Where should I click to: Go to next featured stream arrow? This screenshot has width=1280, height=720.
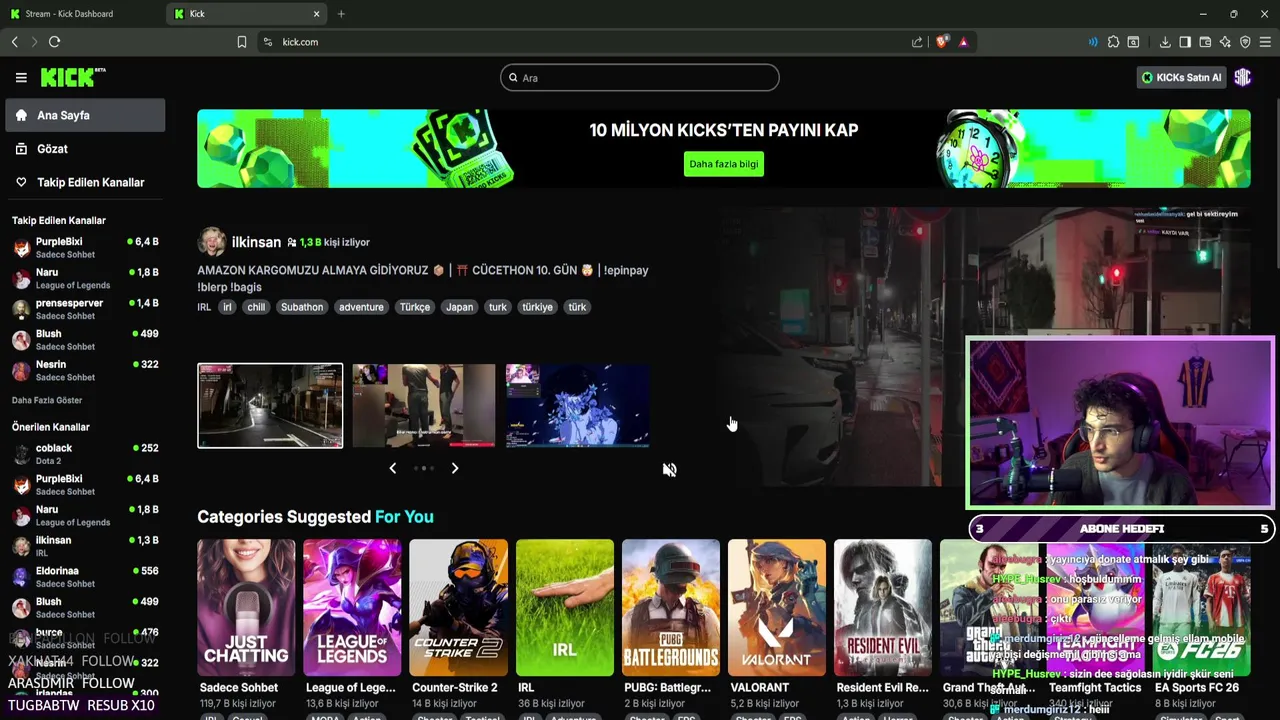point(455,468)
